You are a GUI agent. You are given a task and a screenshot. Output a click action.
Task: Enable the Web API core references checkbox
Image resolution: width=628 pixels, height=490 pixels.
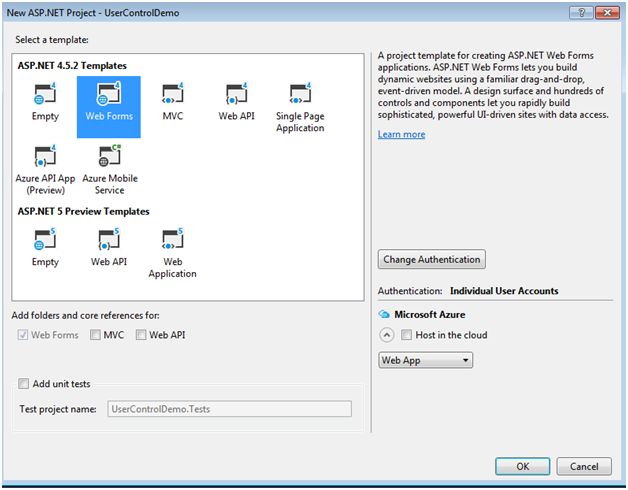pyautogui.click(x=141, y=335)
